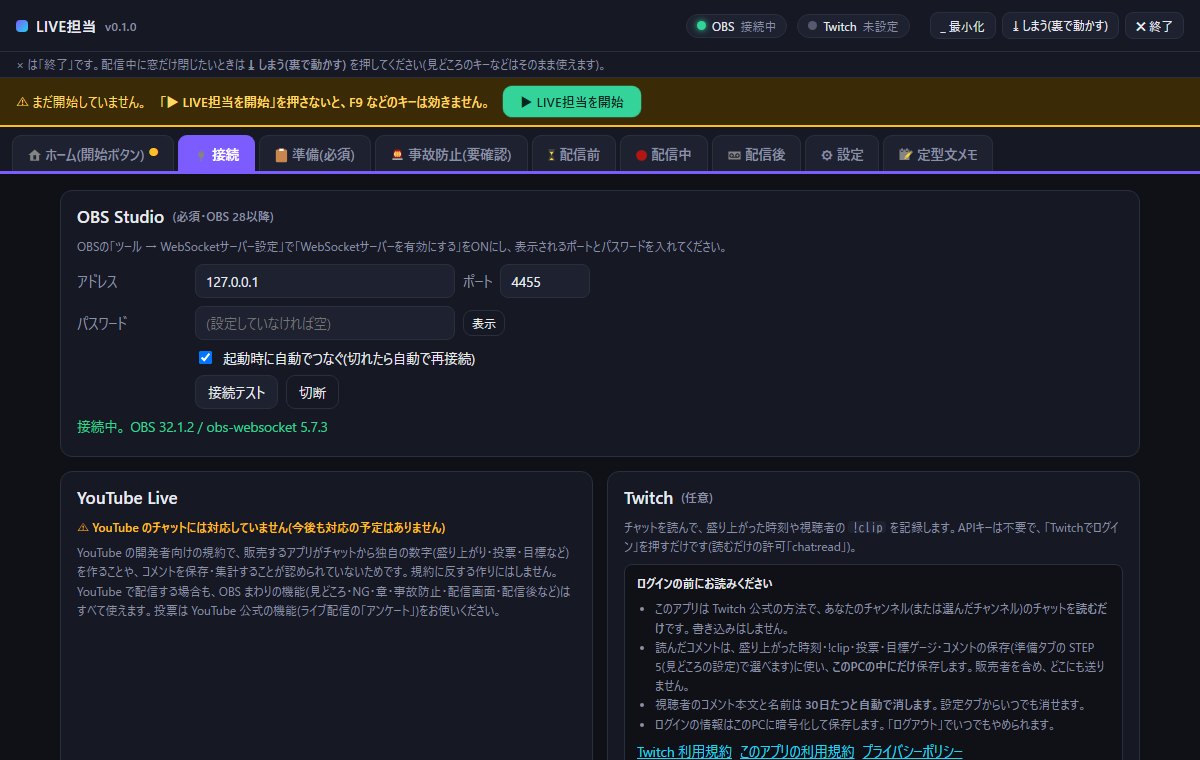Open the 配信中 tab
The width and height of the screenshot is (1200, 760).
coord(663,155)
